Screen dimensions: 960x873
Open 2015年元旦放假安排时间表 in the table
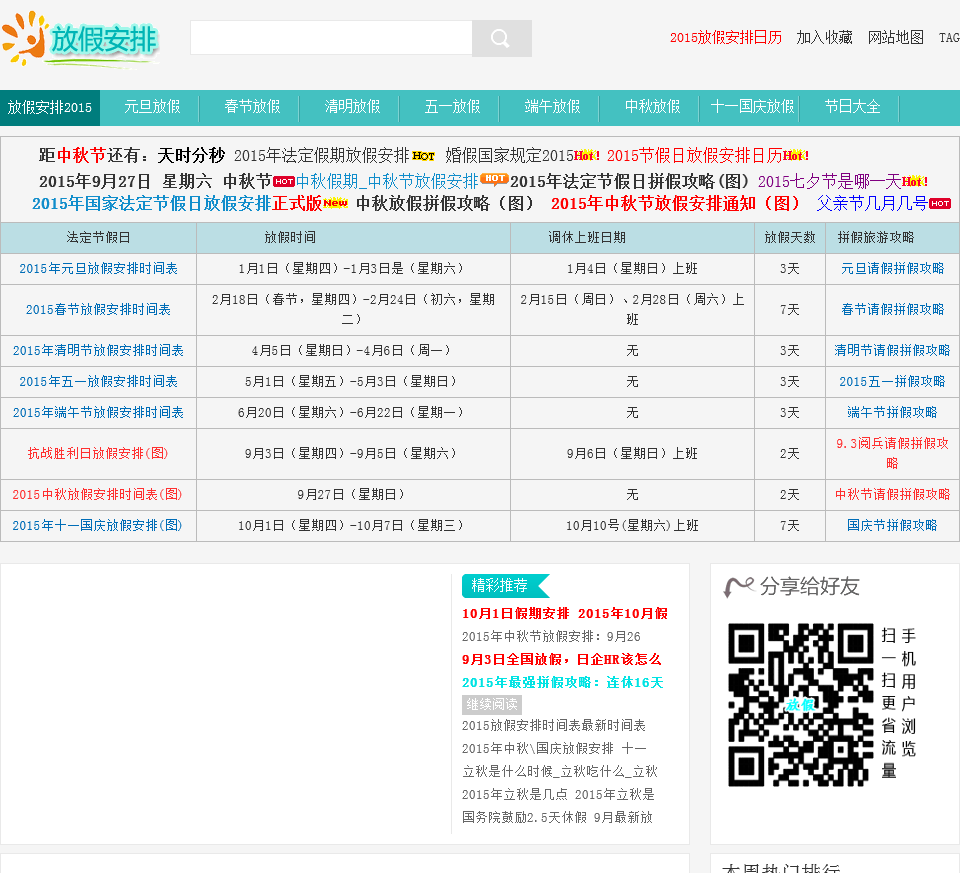point(98,269)
